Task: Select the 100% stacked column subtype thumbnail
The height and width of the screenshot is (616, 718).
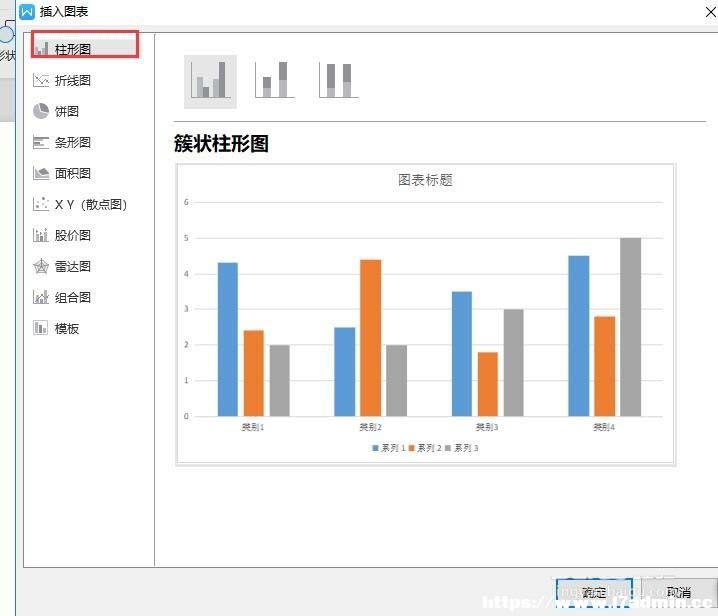Action: coord(339,80)
